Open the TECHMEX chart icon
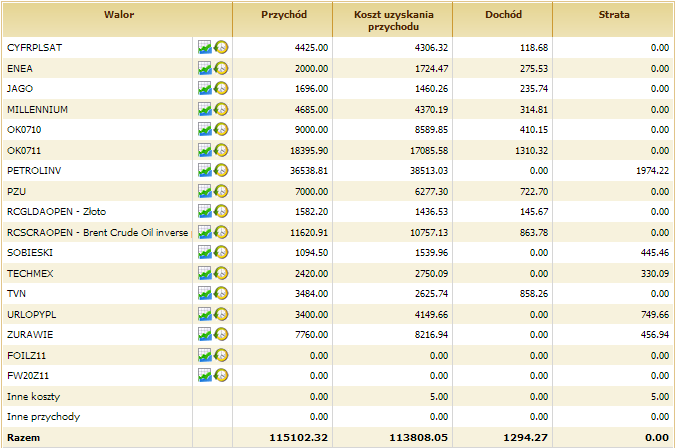This screenshot has width=676, height=448. pyautogui.click(x=205, y=273)
